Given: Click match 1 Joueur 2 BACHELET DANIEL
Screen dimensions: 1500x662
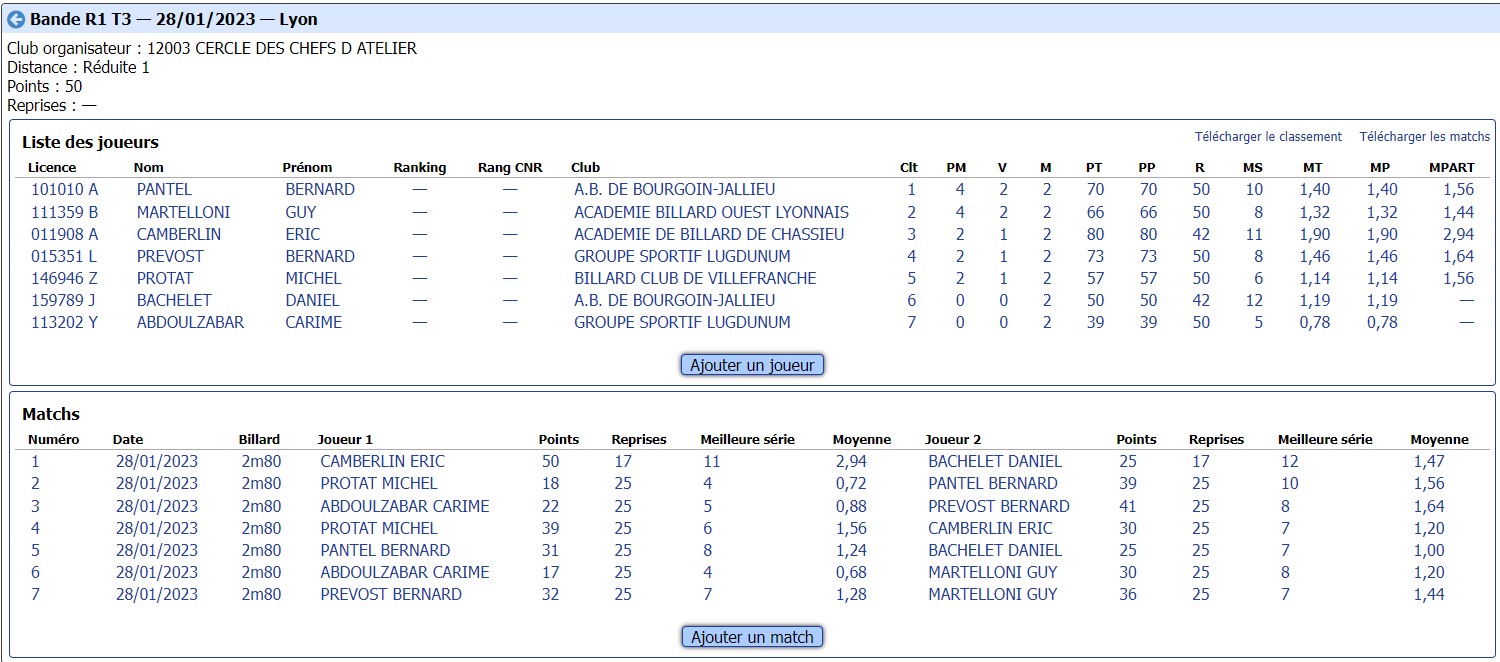Looking at the screenshot, I should pos(995,462).
